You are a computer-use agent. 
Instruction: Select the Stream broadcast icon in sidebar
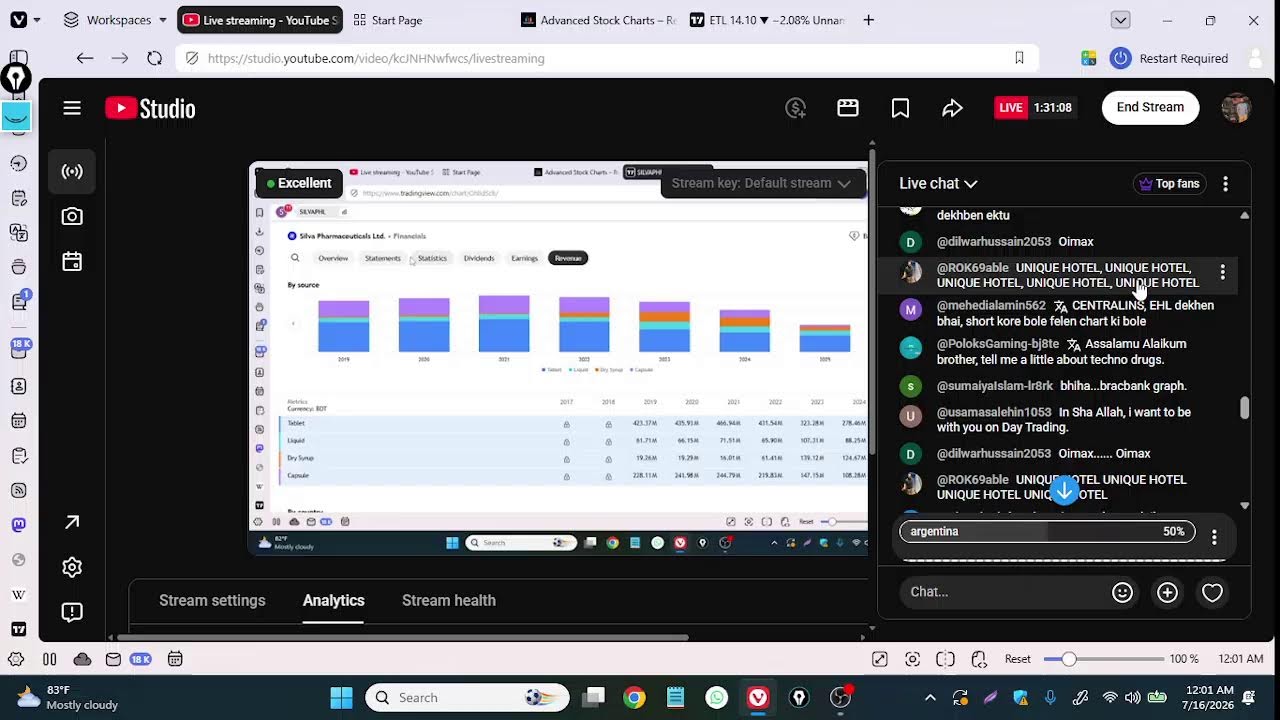(72, 171)
